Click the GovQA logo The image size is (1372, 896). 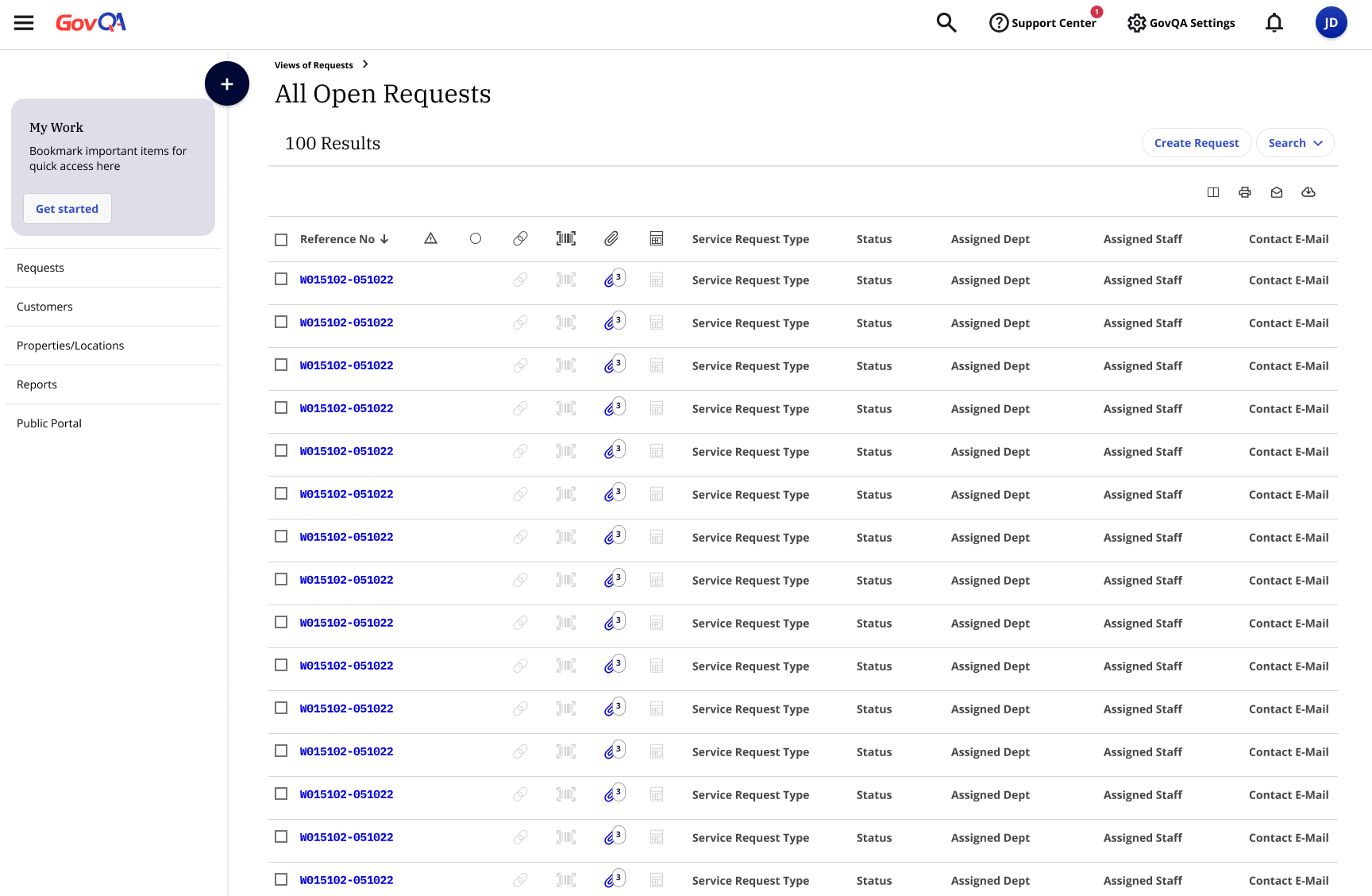[91, 23]
